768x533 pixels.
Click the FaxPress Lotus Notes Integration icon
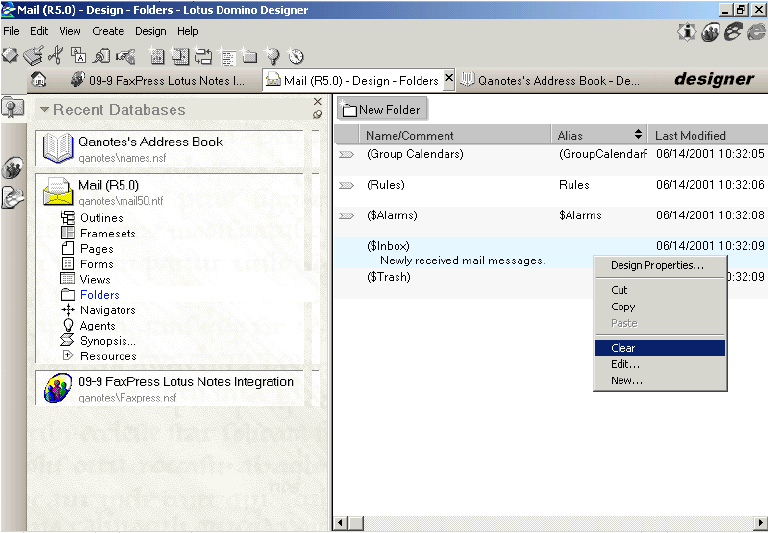pyautogui.click(x=58, y=388)
